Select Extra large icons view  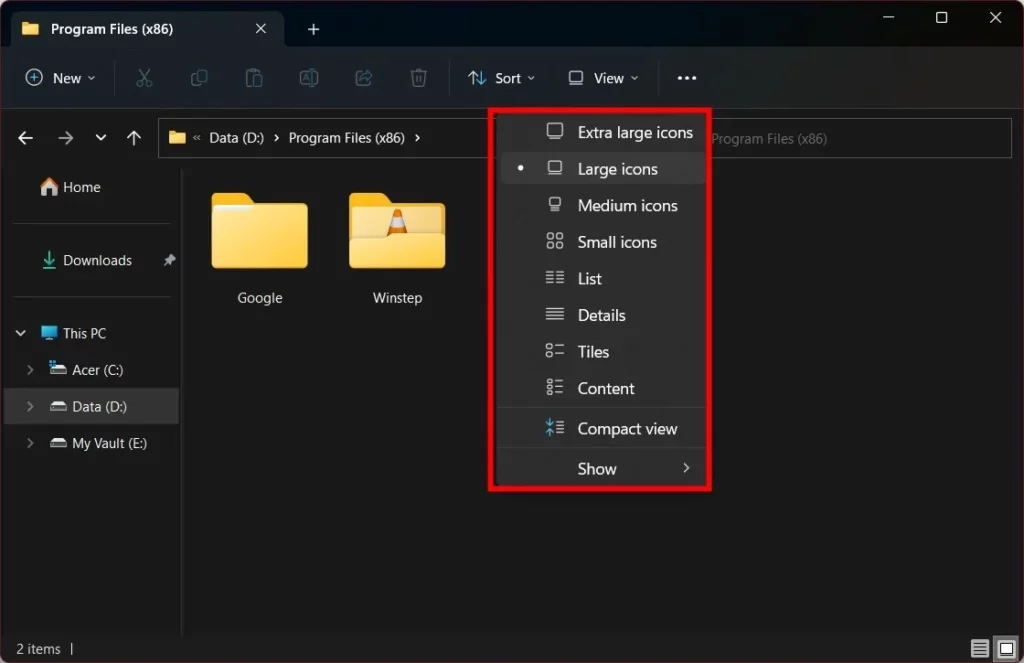pyautogui.click(x=603, y=132)
